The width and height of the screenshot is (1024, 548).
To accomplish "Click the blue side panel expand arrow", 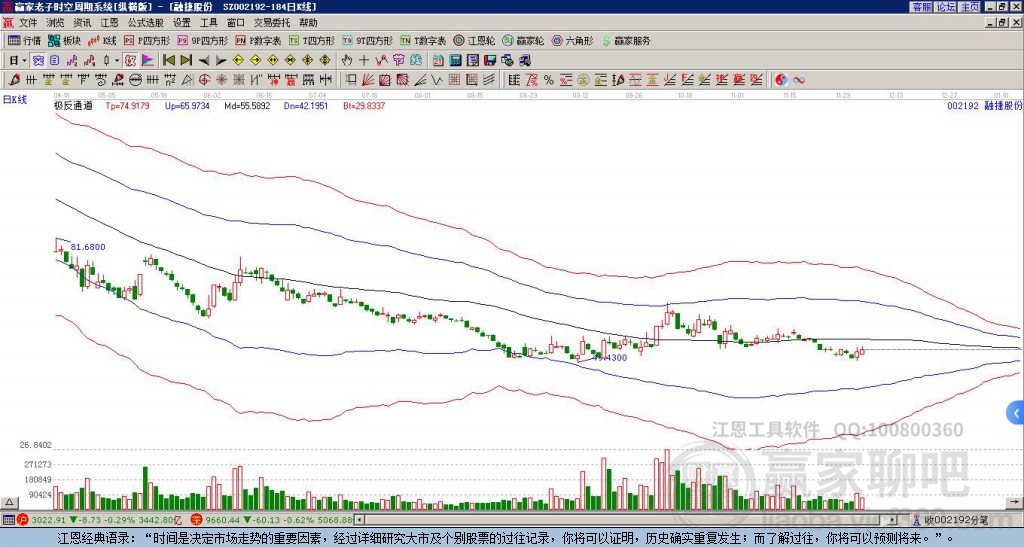I will pyautogui.click(x=1016, y=413).
